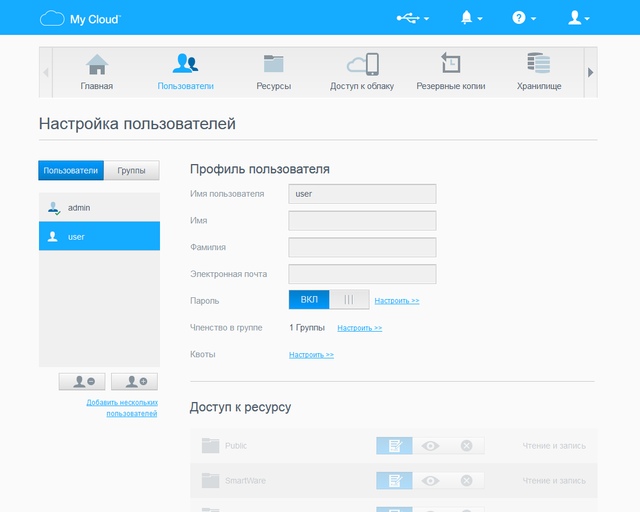Screen dimensions: 640x512
Task: Open the notifications bell menu
Action: pos(471,18)
